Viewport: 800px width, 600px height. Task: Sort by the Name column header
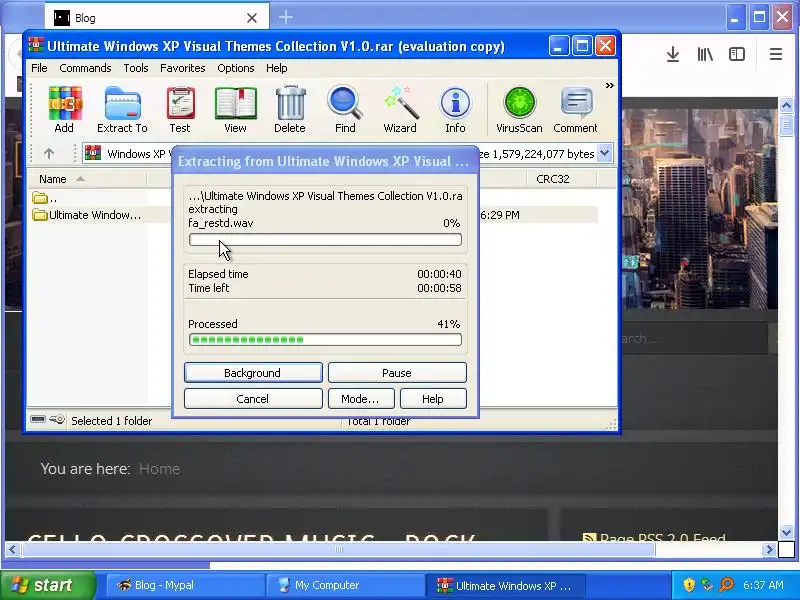pos(87,179)
